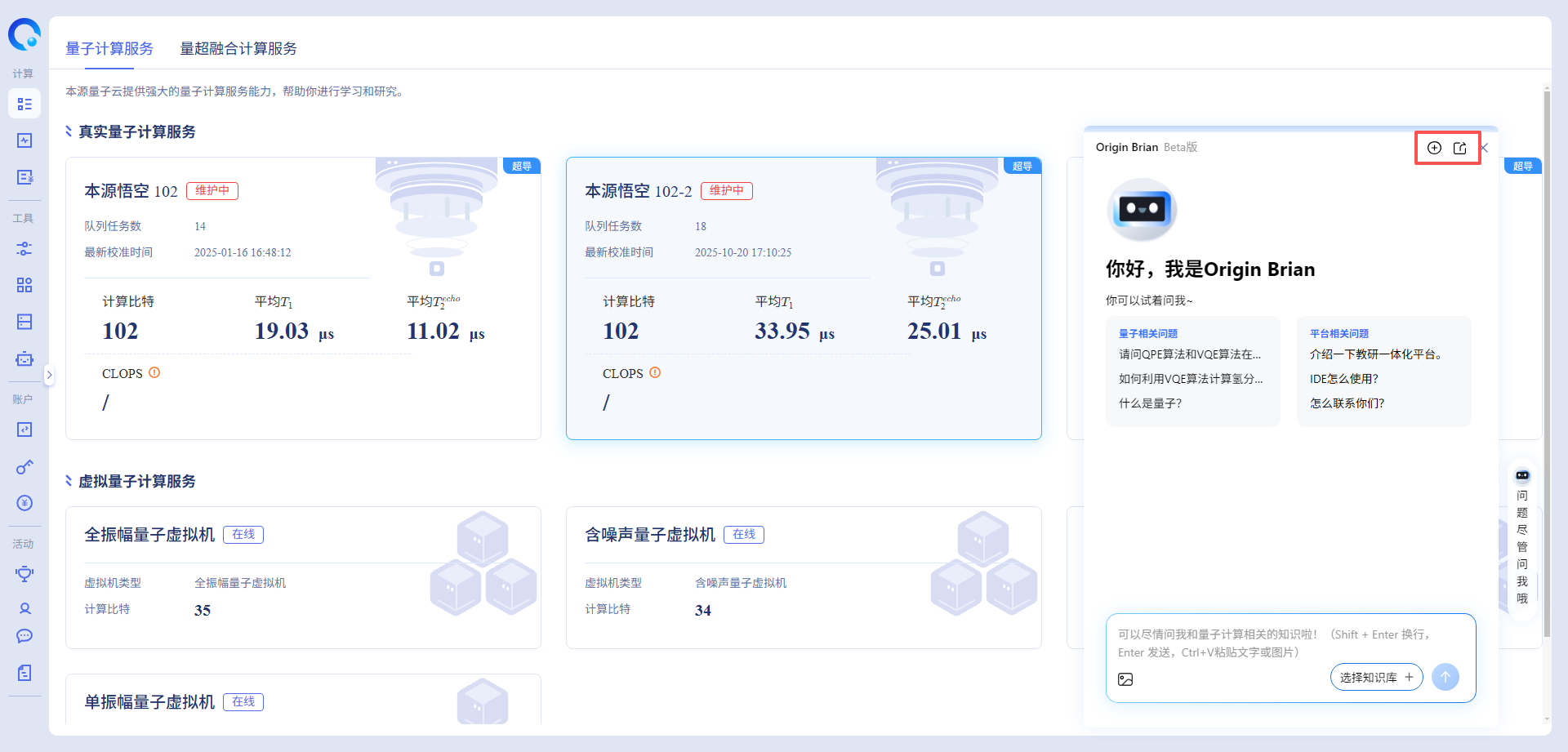The image size is (1568, 752).
Task: Expand the left sidebar with arrow
Action: (x=49, y=375)
